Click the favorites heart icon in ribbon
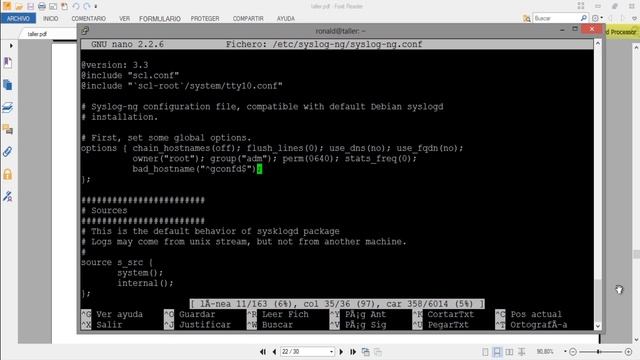 634,18
